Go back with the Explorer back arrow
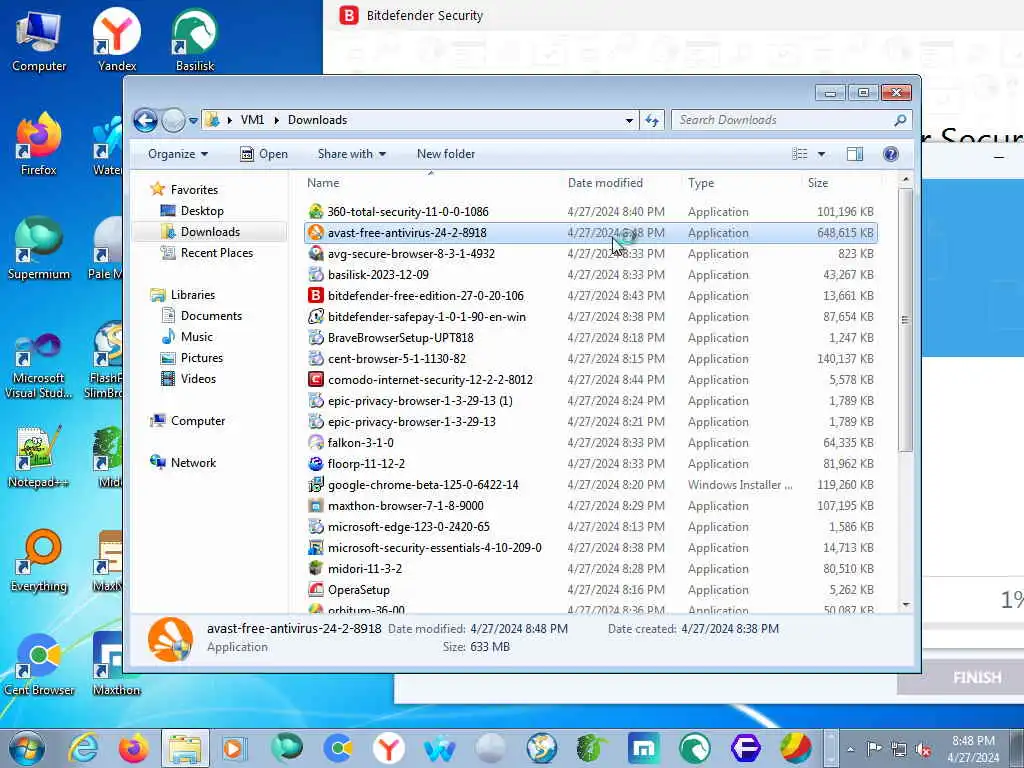This screenshot has height=768, width=1024. (146, 120)
